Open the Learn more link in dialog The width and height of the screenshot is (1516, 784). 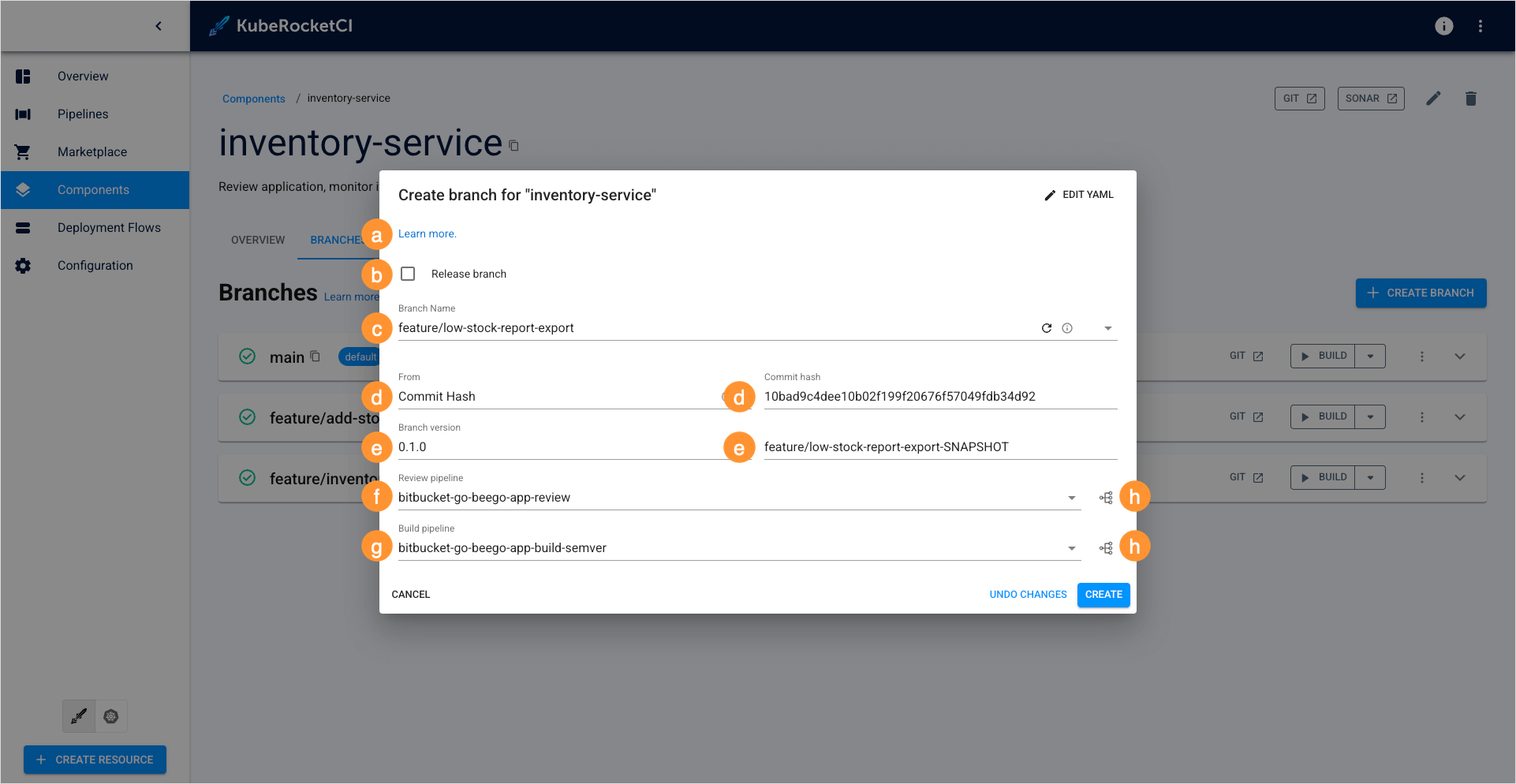427,233
